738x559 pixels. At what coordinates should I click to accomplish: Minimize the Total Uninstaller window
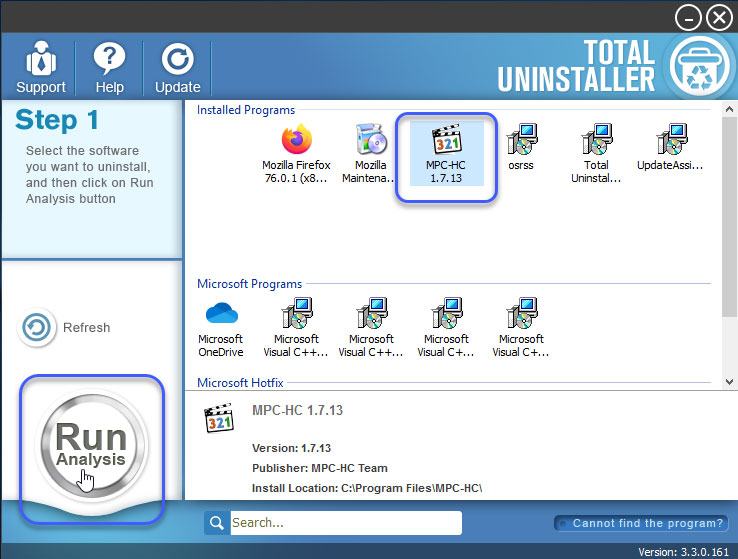tap(688, 18)
